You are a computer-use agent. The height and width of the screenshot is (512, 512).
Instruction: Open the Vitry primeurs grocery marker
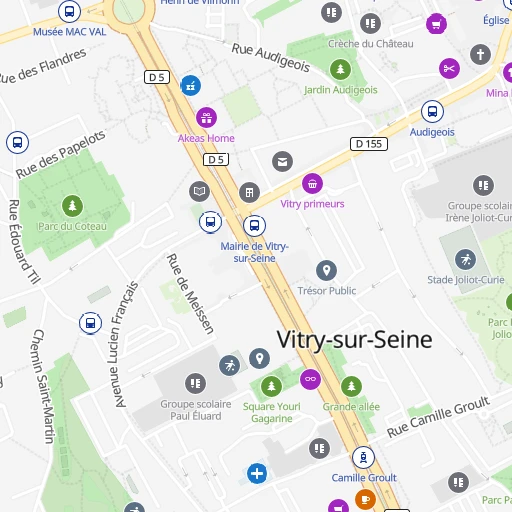click(x=312, y=183)
